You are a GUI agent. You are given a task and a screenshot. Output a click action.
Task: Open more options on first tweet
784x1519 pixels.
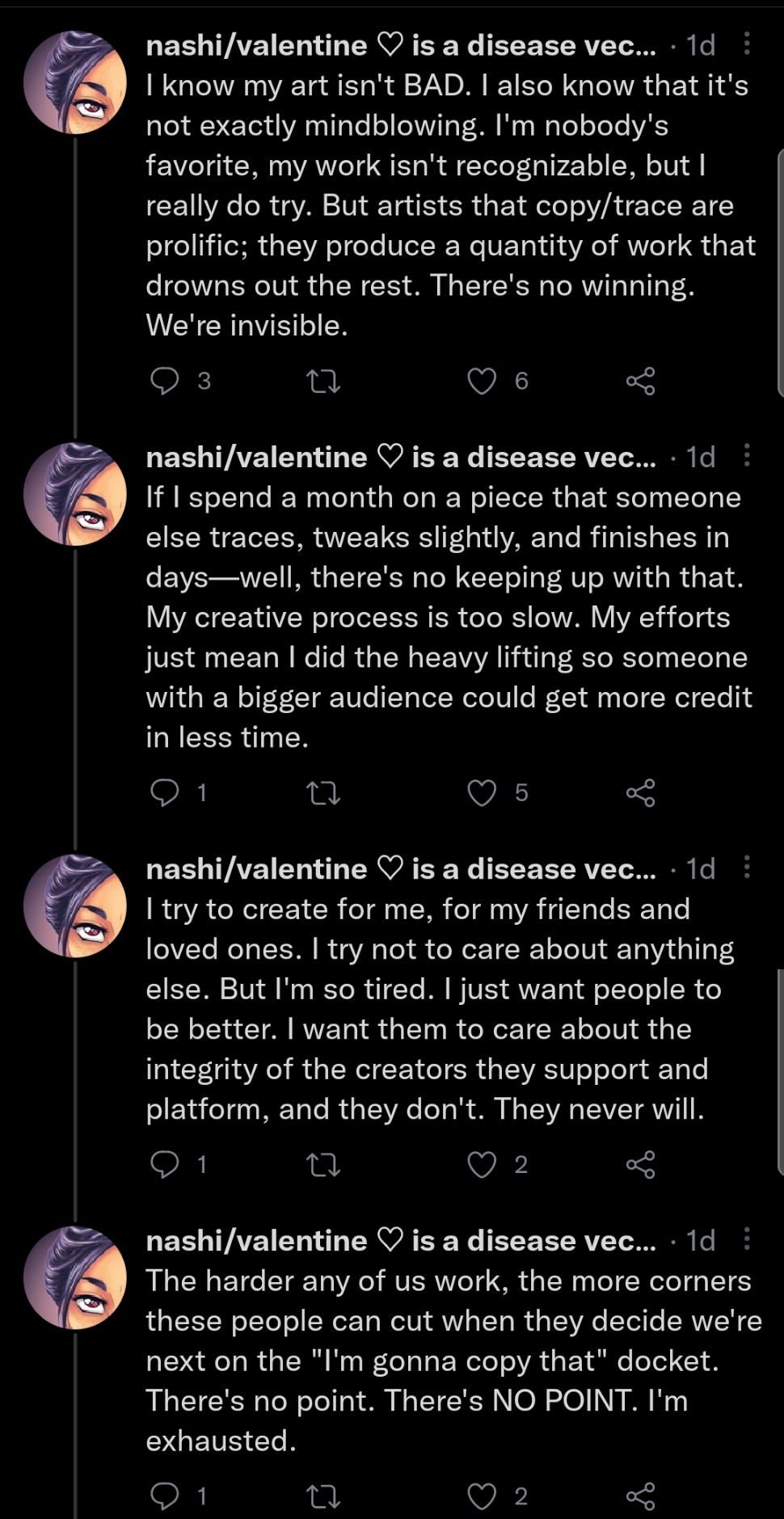(x=747, y=44)
